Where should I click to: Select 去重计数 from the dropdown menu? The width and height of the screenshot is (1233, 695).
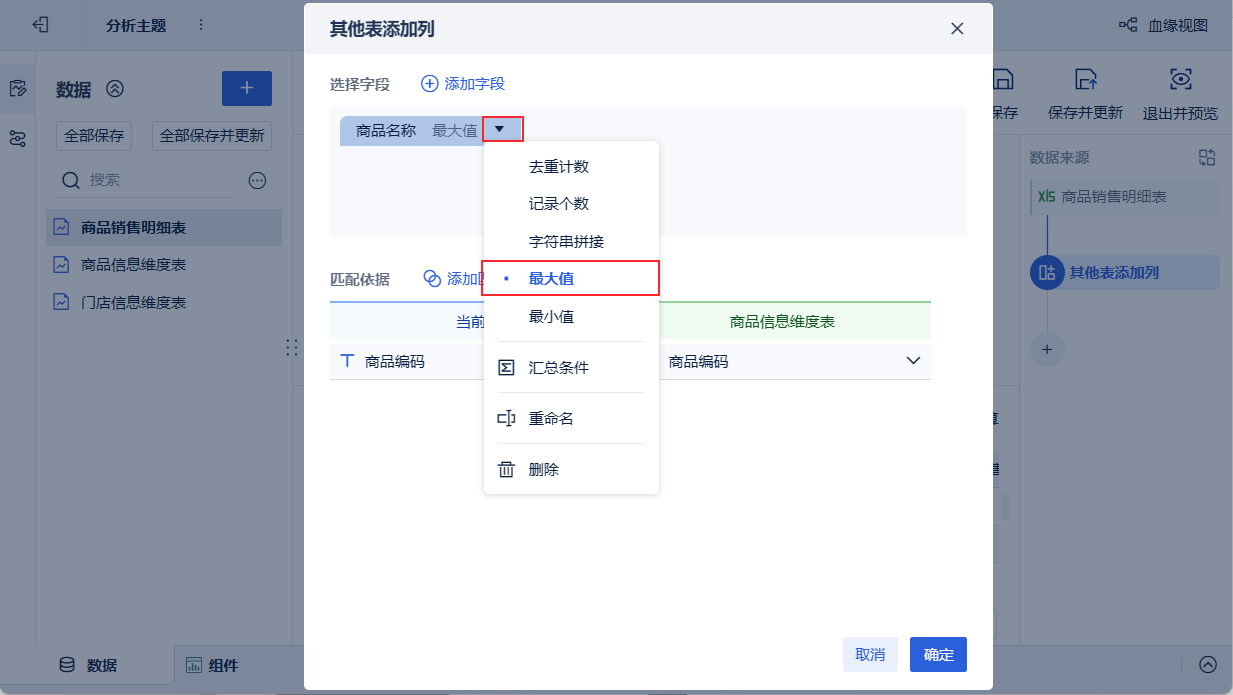(x=558, y=167)
